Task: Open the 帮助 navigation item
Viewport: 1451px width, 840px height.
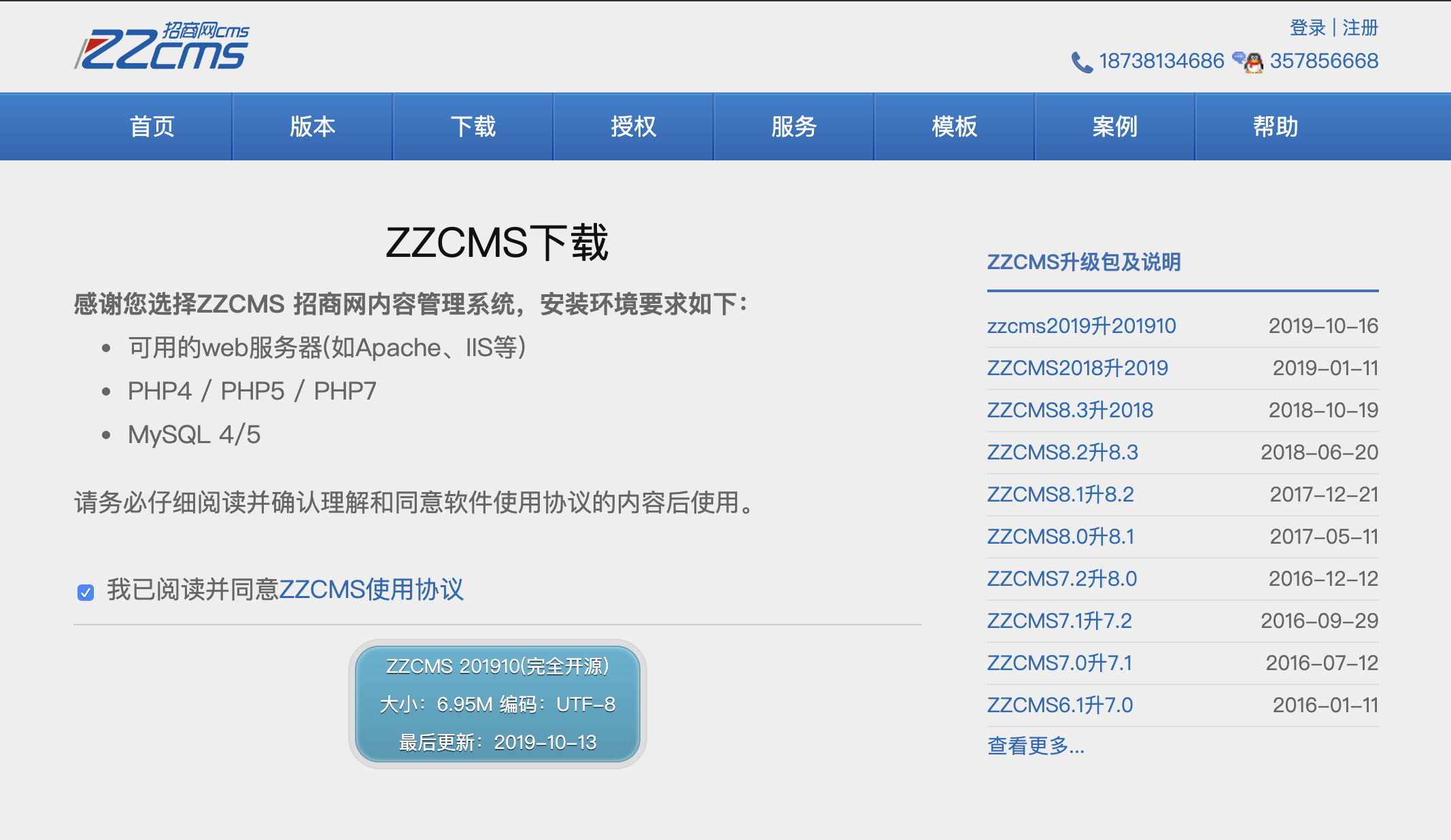Action: 1276,126
